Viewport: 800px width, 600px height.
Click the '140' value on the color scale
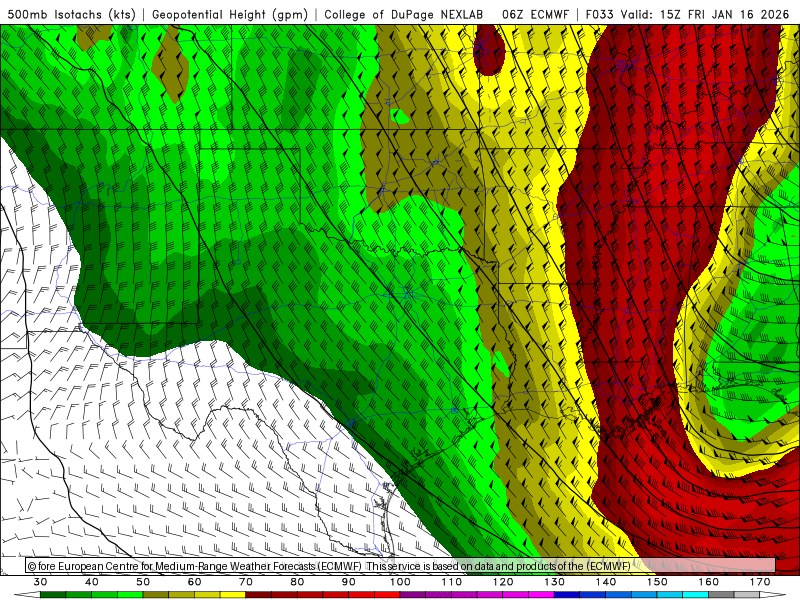tap(606, 582)
